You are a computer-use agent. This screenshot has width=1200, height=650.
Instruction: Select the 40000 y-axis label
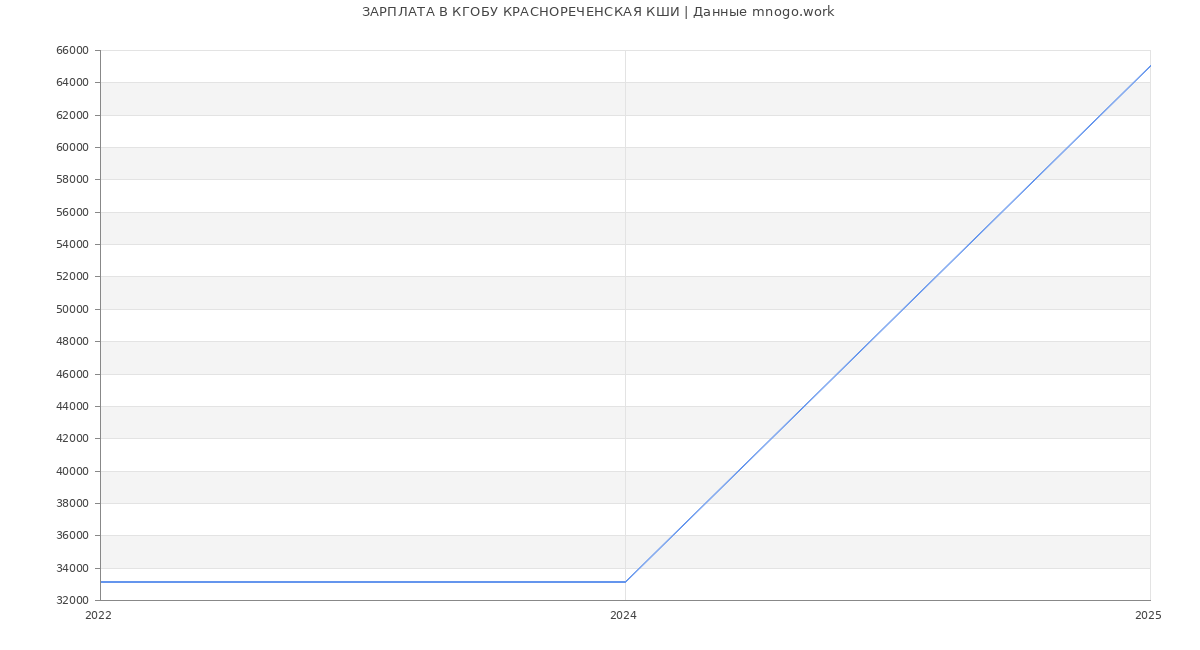(x=74, y=471)
